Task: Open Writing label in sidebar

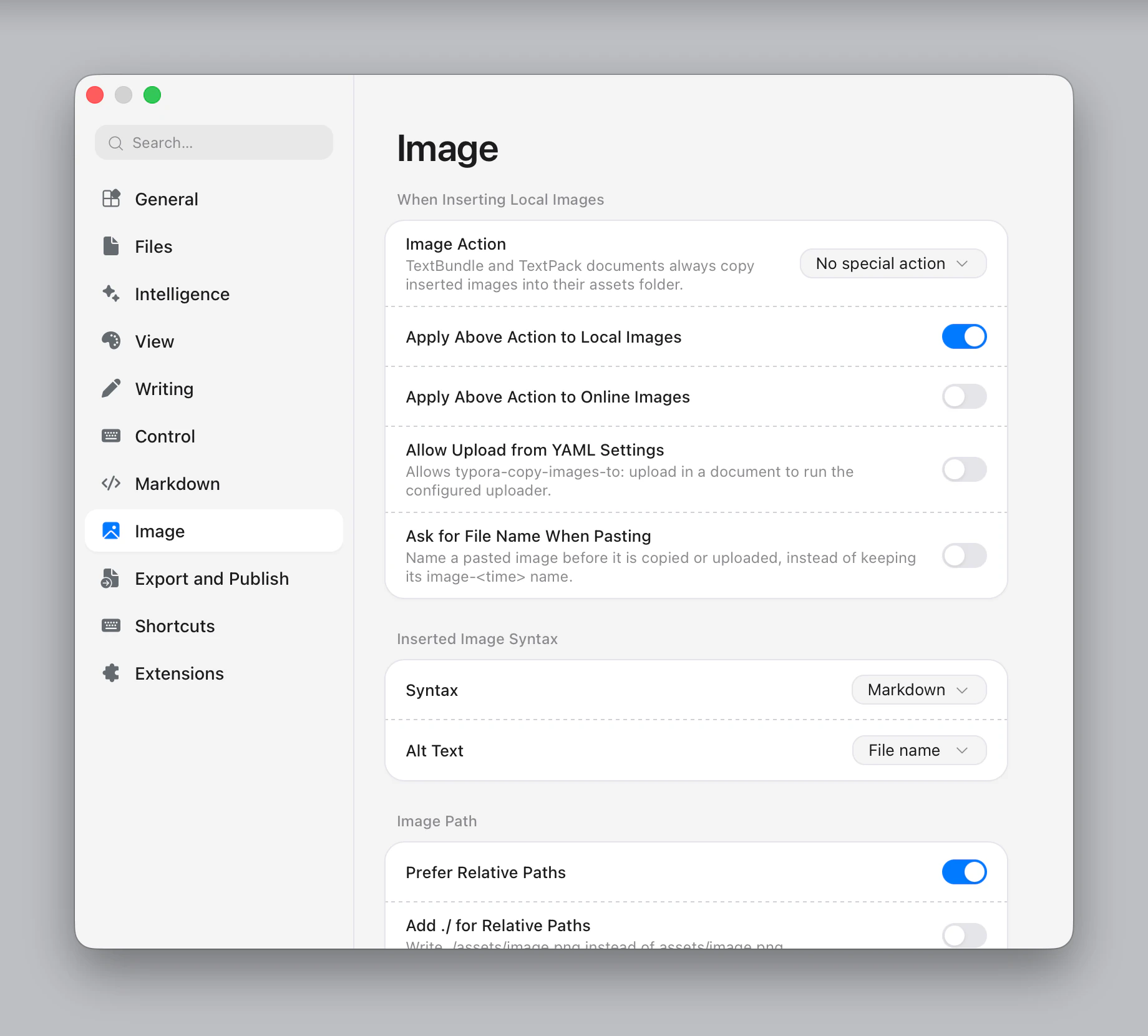Action: [x=164, y=389]
